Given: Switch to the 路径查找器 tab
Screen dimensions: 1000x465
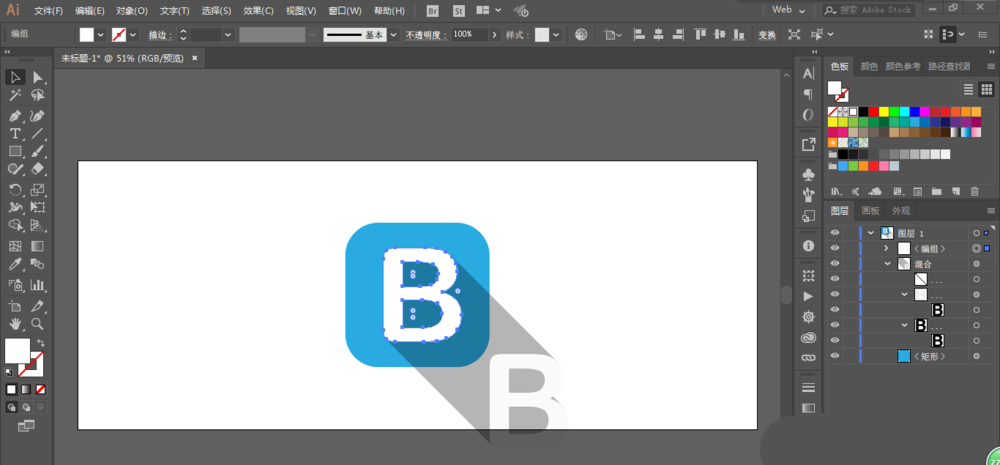Looking at the screenshot, I should tap(949, 66).
